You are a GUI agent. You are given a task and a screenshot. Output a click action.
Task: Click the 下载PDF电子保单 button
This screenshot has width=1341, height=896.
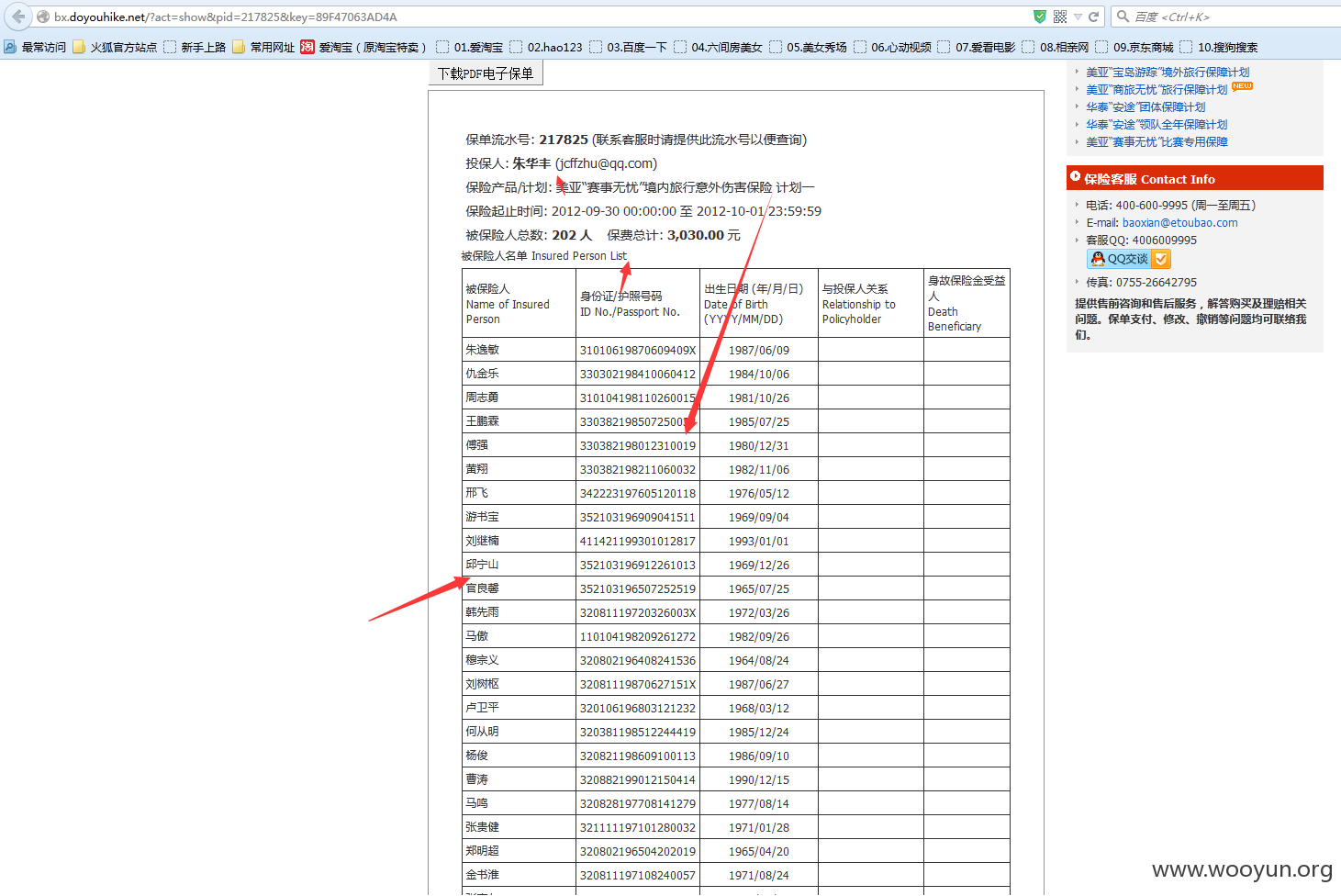pyautogui.click(x=486, y=73)
